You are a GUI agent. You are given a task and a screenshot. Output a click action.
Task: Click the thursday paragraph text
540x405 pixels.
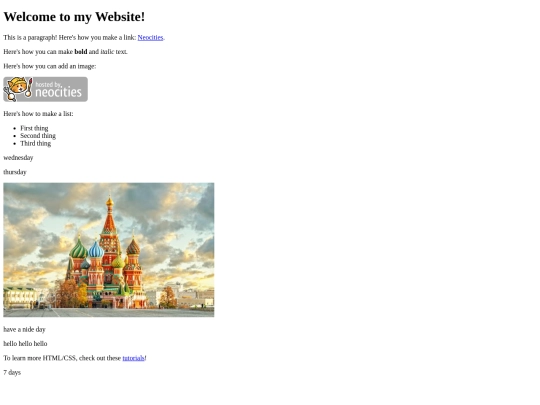point(15,172)
